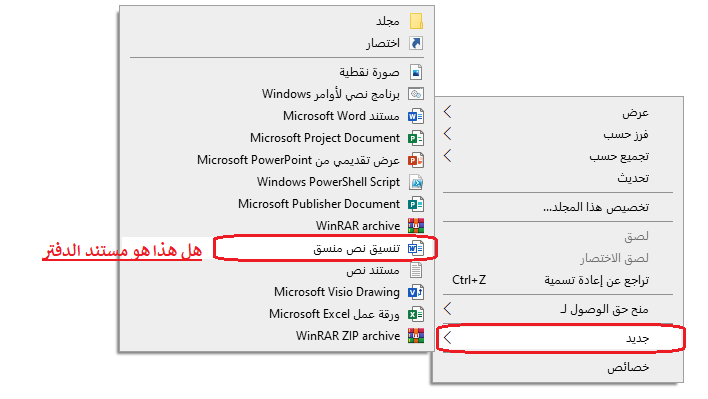Screen dimensions: 708x399
Task: Click the bitmap image icon beside صورة نقطية
Action: click(416, 72)
